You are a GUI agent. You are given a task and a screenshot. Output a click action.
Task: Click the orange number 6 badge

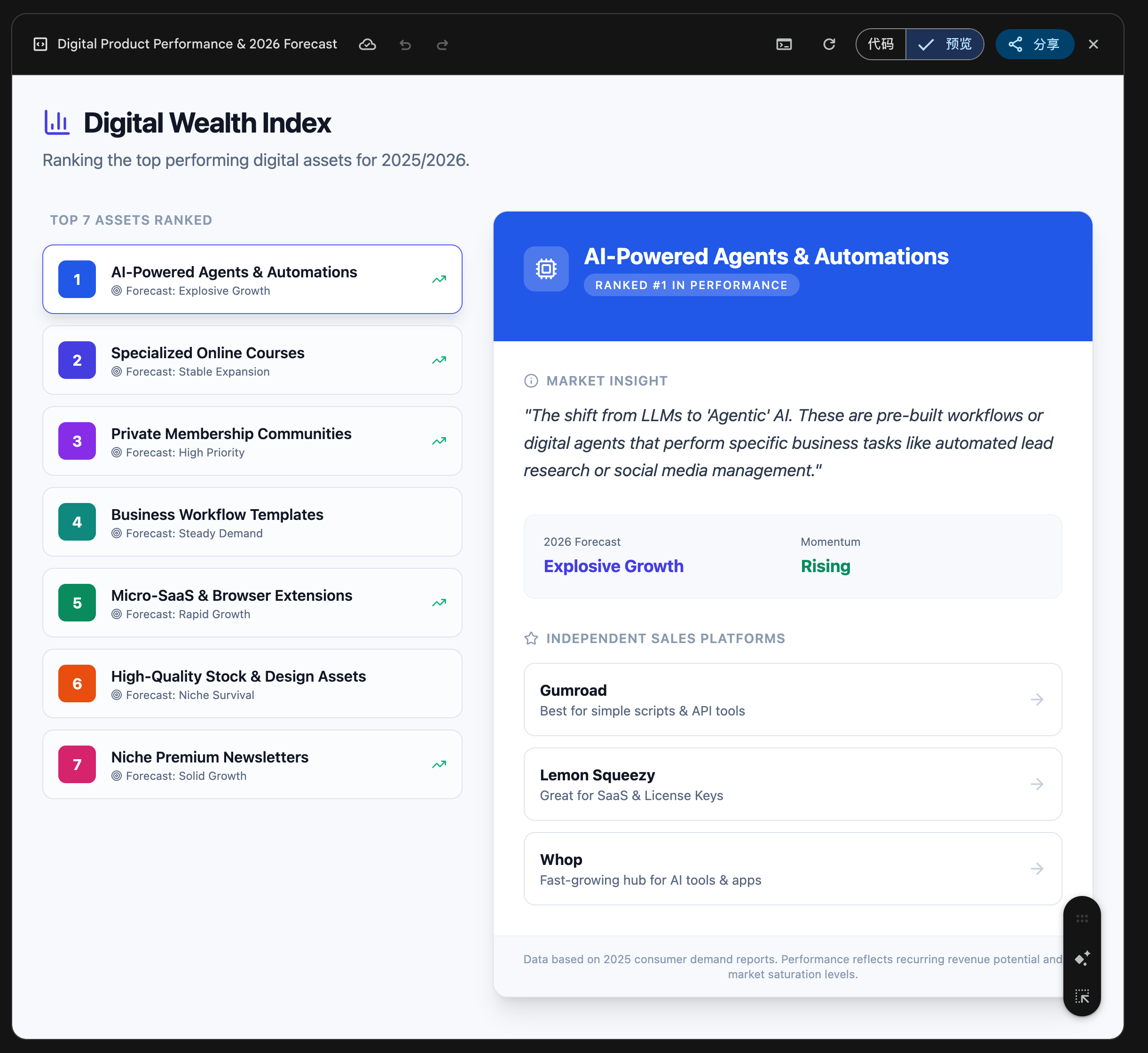[77, 684]
